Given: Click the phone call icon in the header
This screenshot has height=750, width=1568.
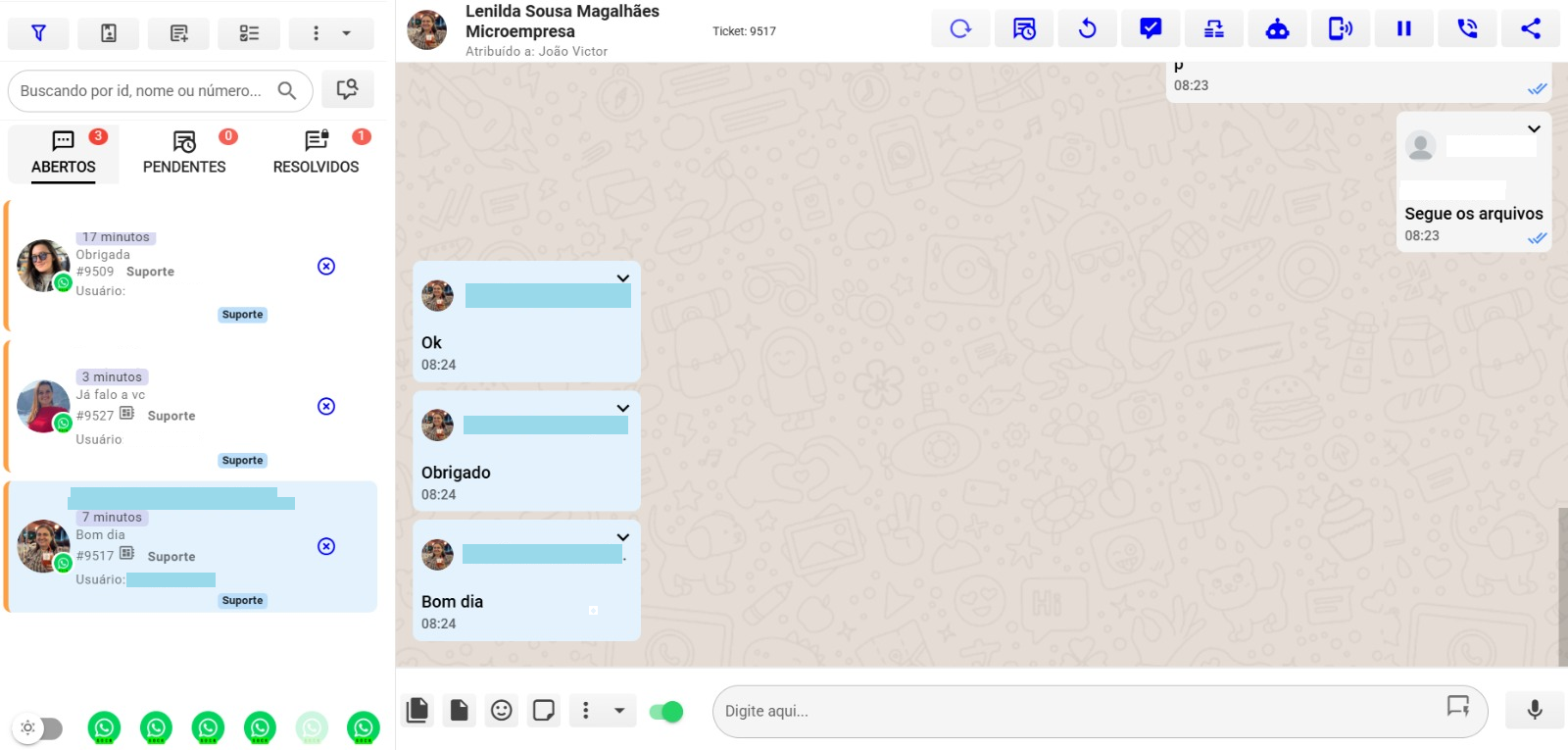Looking at the screenshot, I should (x=1467, y=29).
